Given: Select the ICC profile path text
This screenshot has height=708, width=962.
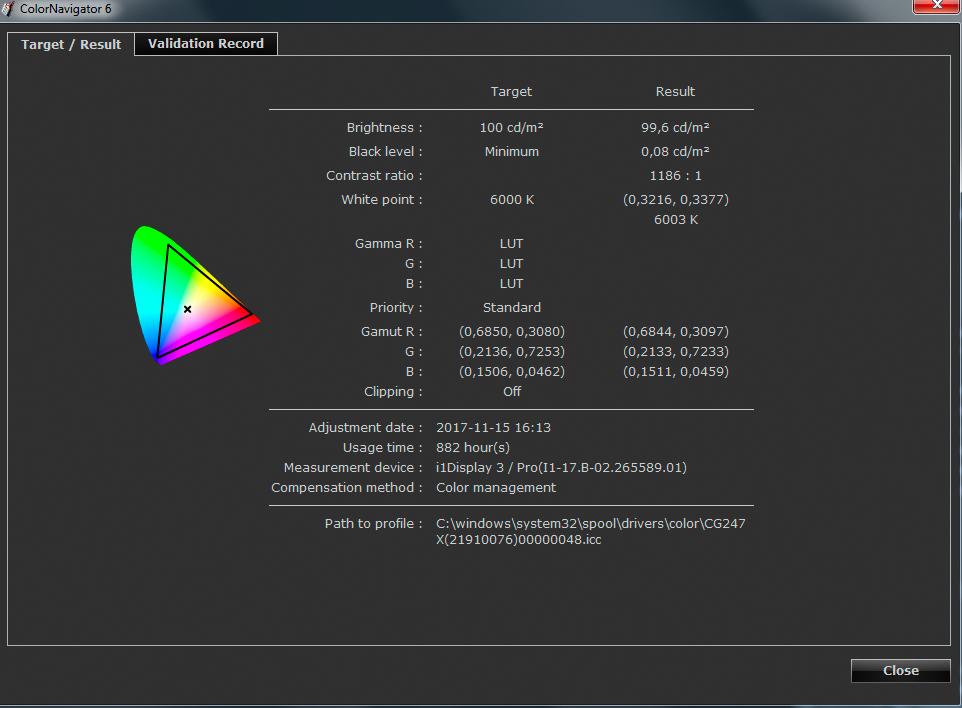Looking at the screenshot, I should point(591,531).
